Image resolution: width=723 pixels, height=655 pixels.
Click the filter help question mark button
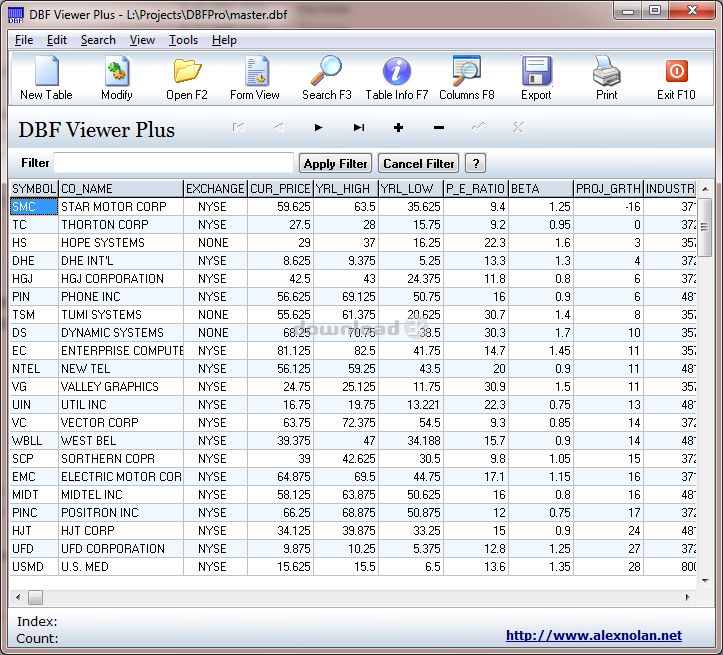point(475,164)
